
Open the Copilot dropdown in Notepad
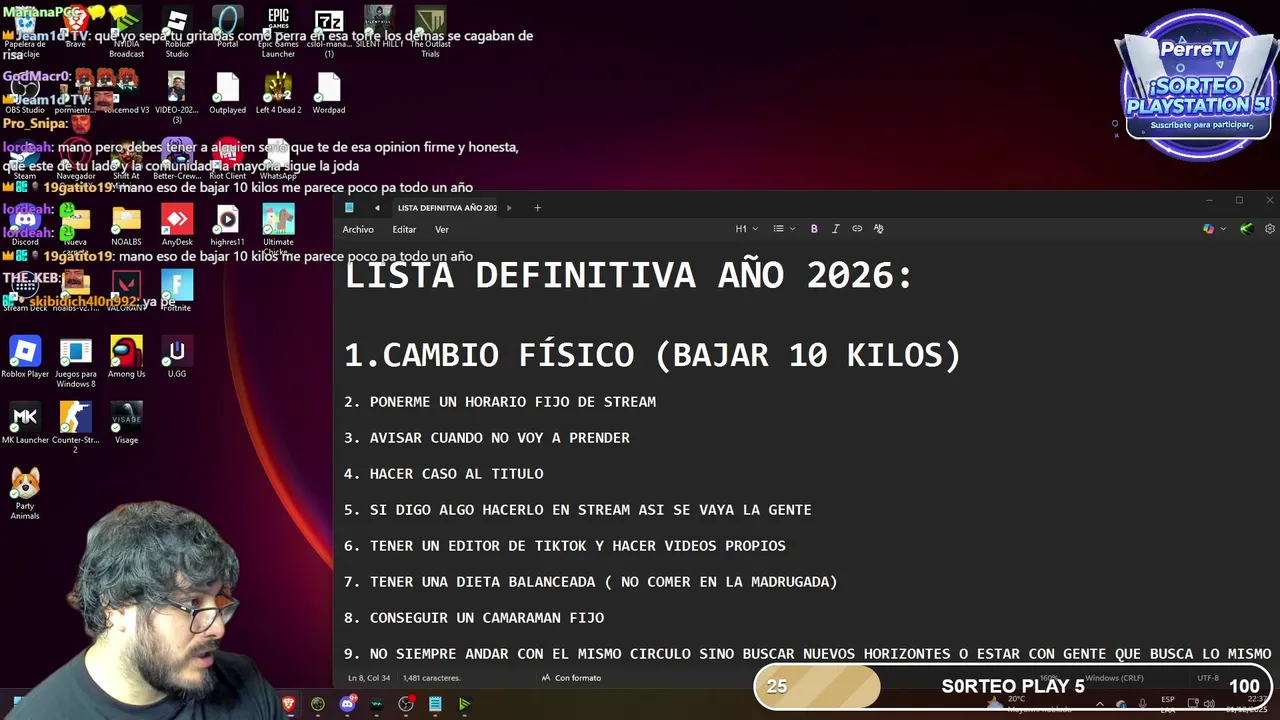coord(1214,229)
